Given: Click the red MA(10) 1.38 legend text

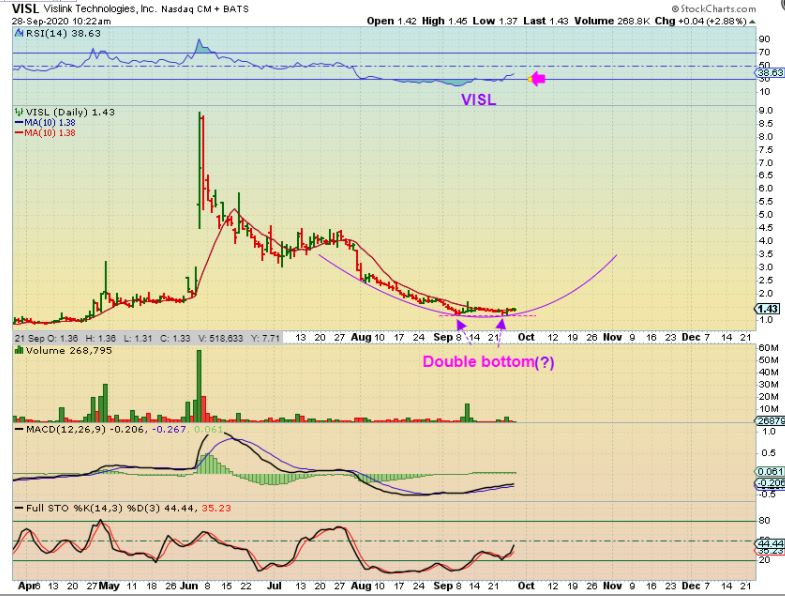Looking at the screenshot, I should [x=50, y=133].
